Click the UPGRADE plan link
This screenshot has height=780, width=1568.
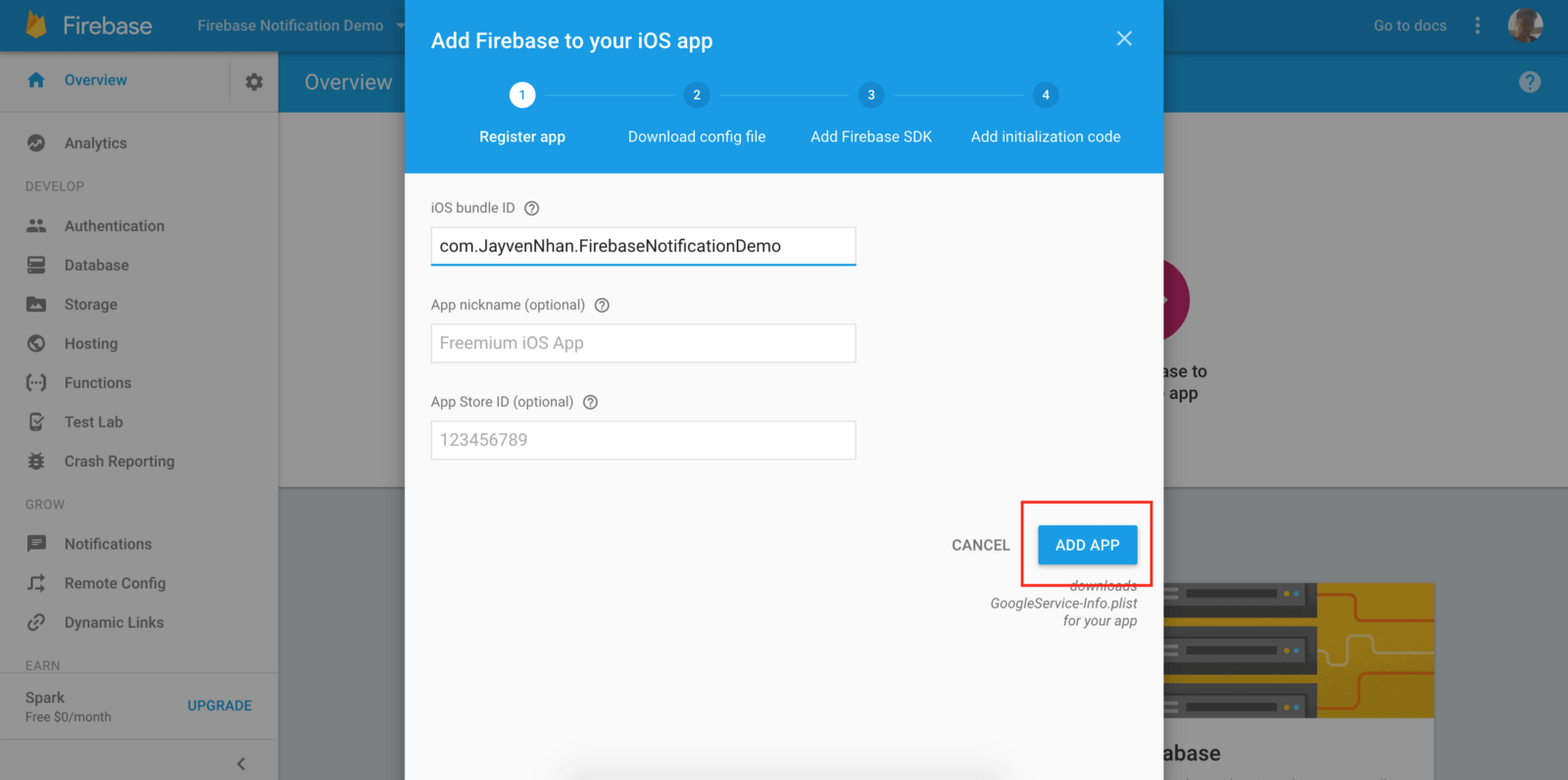click(x=220, y=706)
